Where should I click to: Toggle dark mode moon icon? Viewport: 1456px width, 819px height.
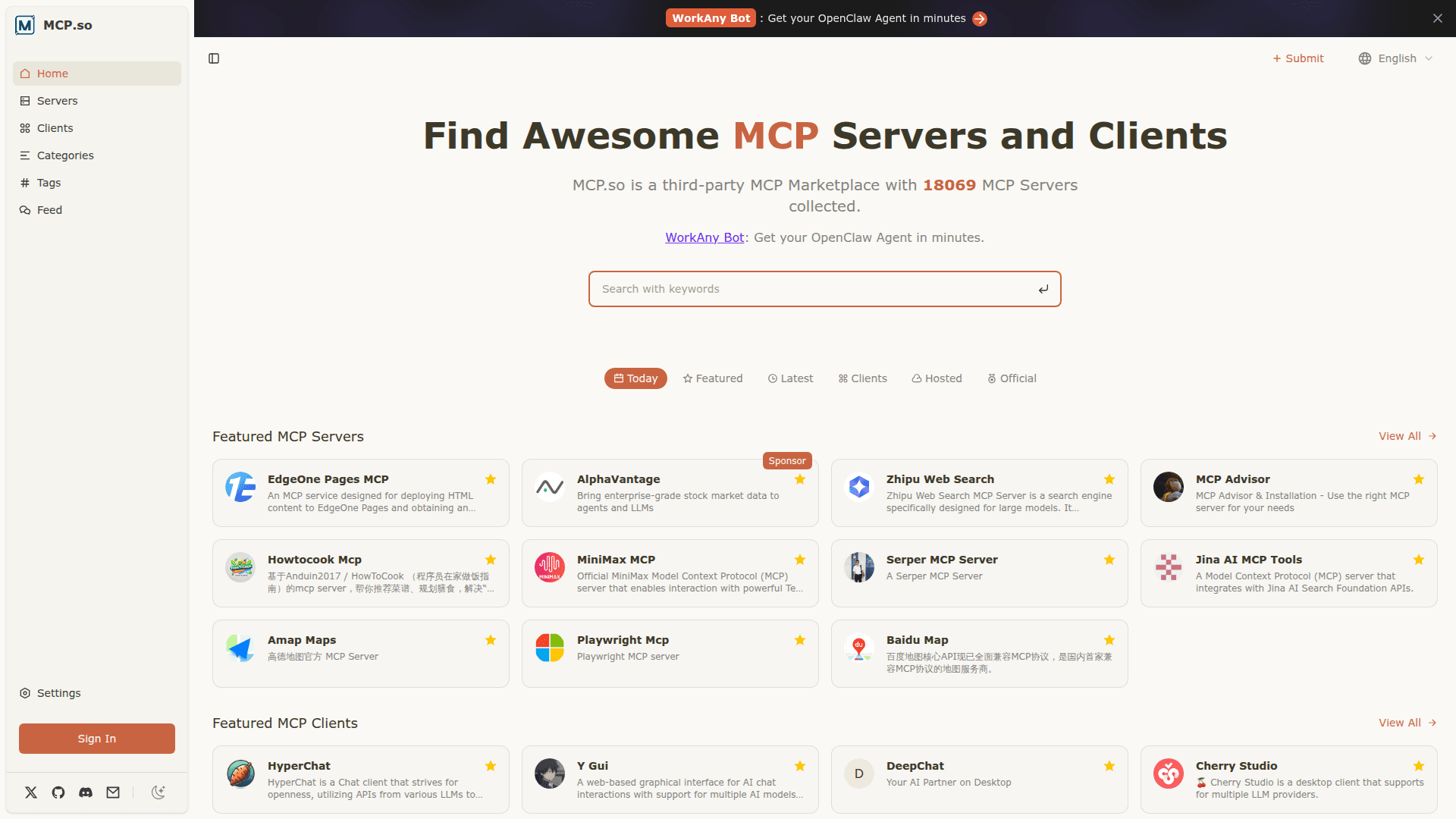point(158,792)
